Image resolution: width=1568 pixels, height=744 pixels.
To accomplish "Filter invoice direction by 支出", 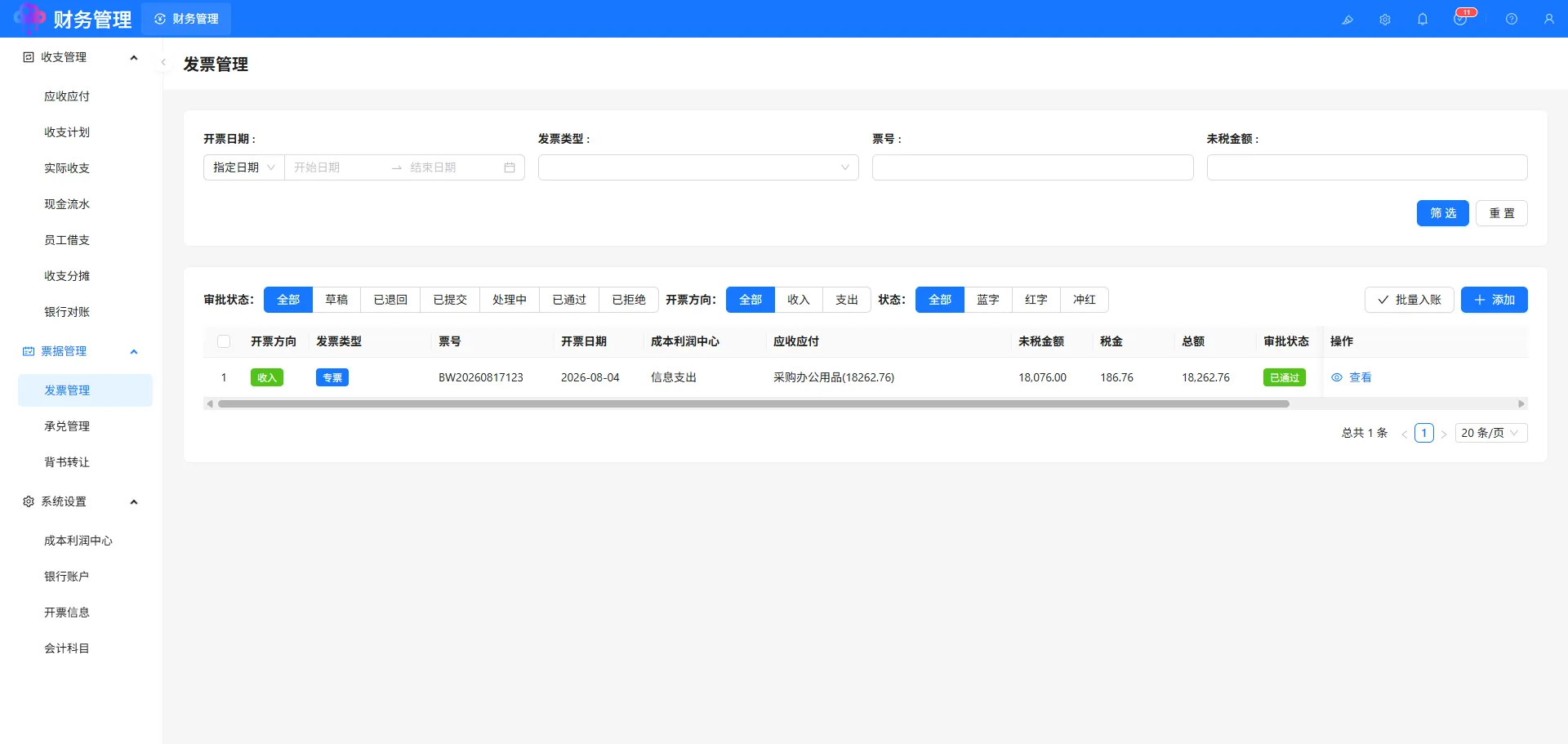I will coord(847,300).
